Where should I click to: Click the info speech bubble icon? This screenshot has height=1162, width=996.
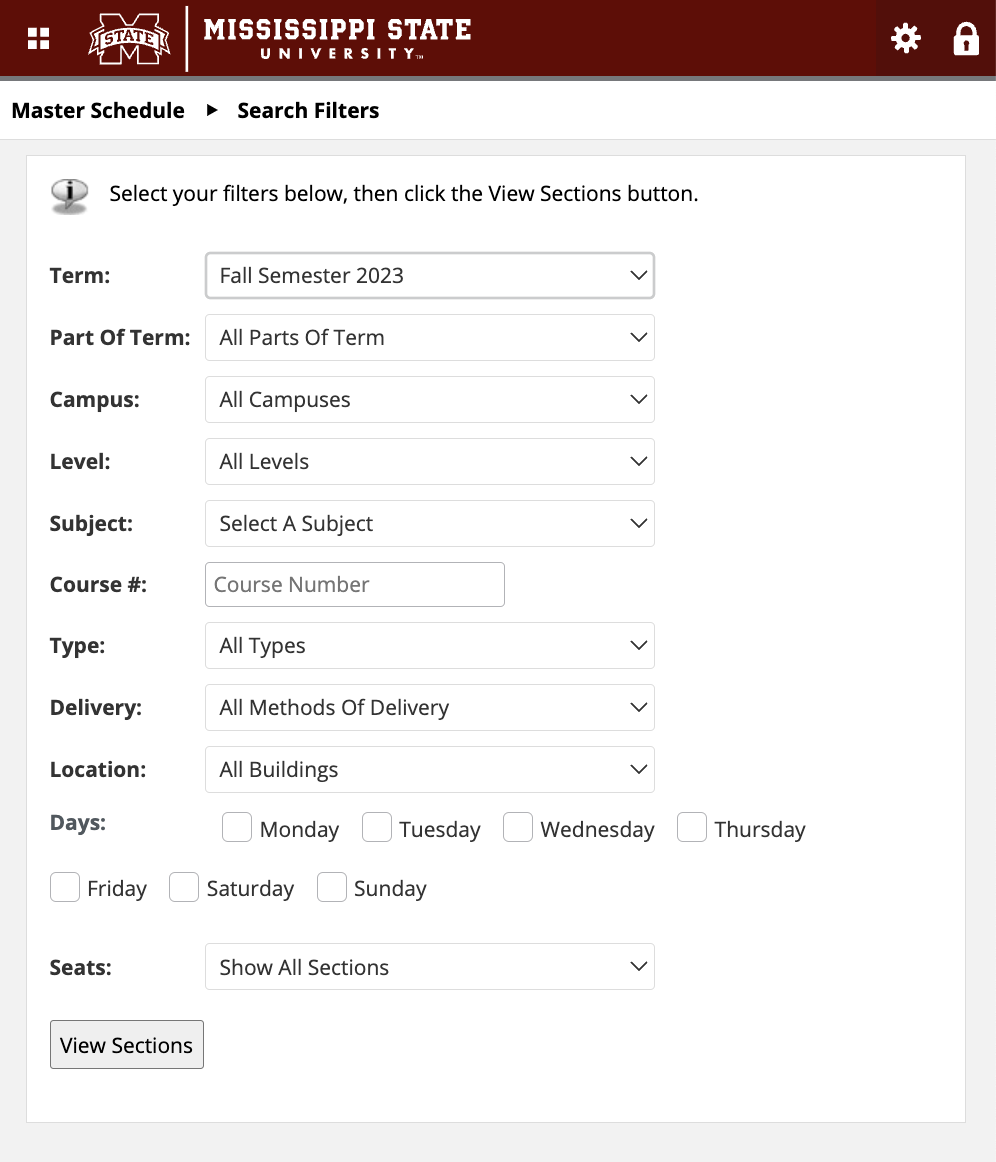click(x=70, y=196)
